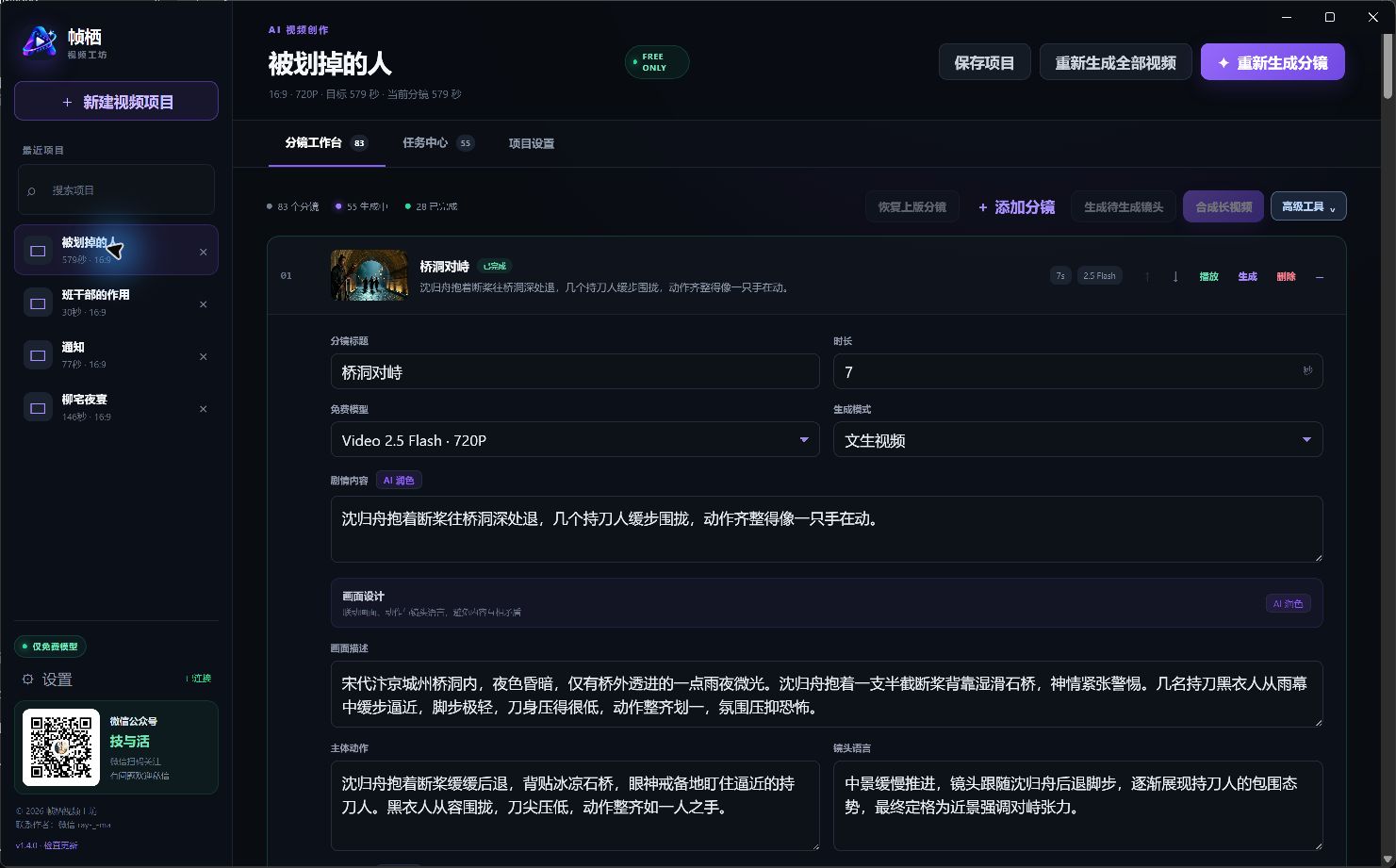Click the project icon beside 通知

39,355
